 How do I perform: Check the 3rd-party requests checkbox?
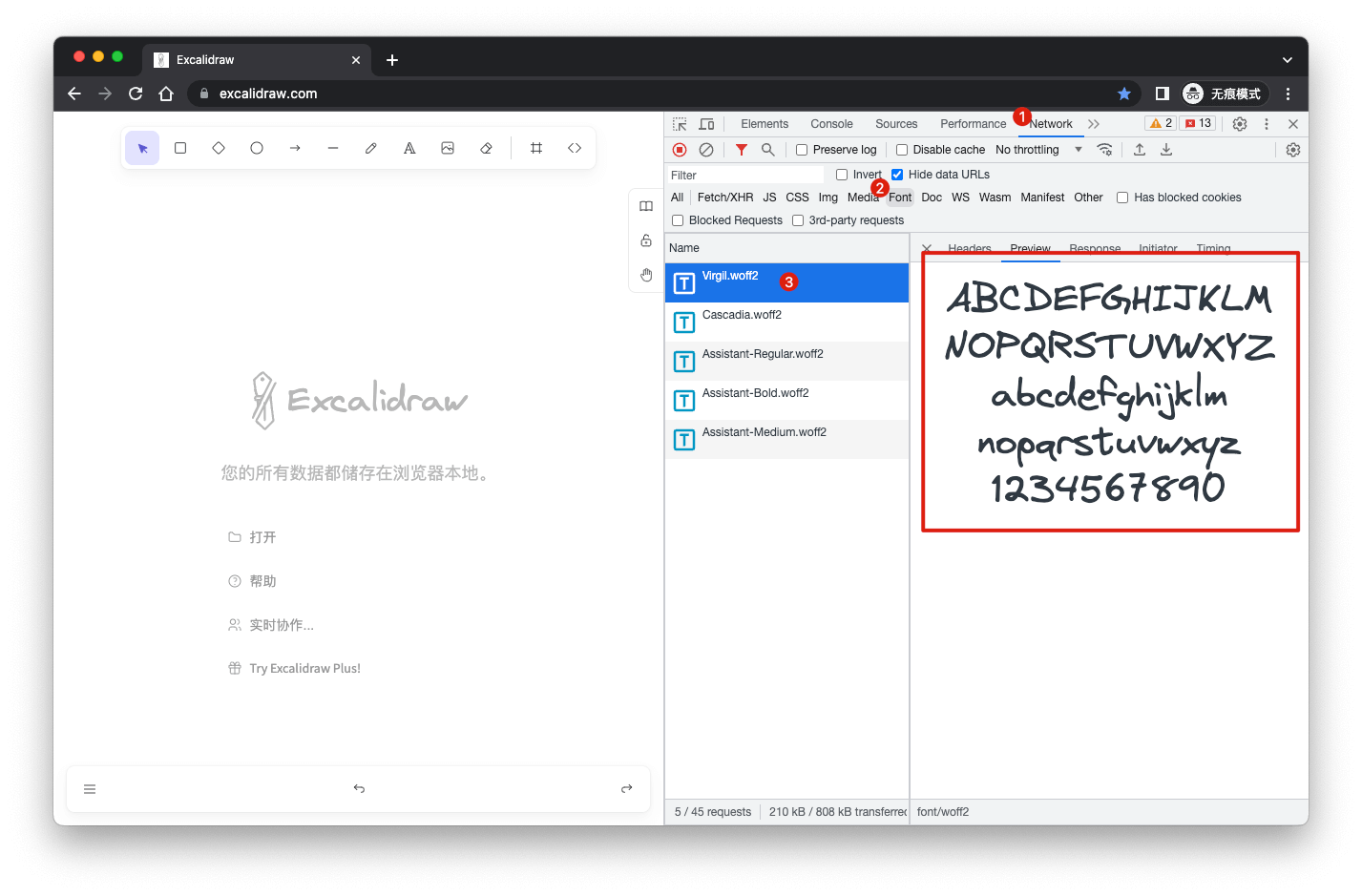(x=798, y=220)
